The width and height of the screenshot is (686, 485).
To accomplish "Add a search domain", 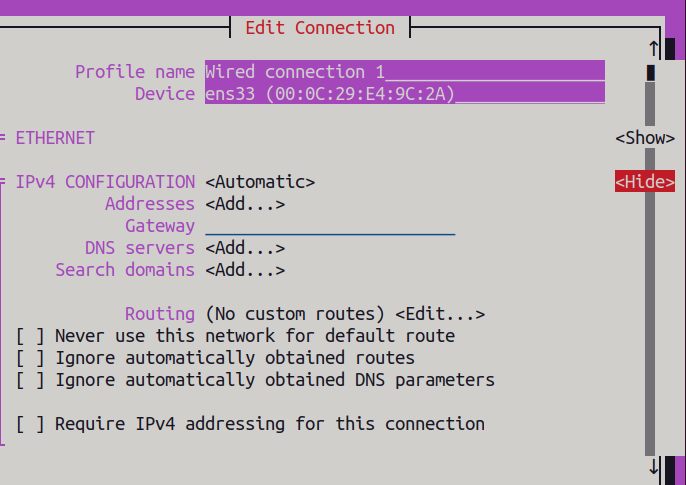I will (x=245, y=270).
